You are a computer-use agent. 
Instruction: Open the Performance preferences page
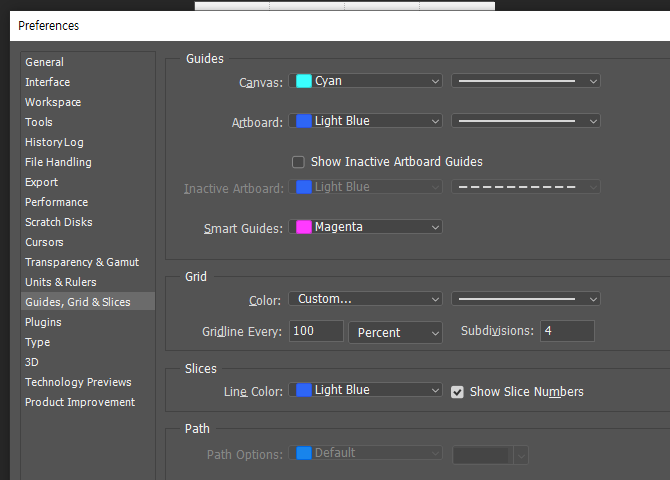(x=56, y=202)
